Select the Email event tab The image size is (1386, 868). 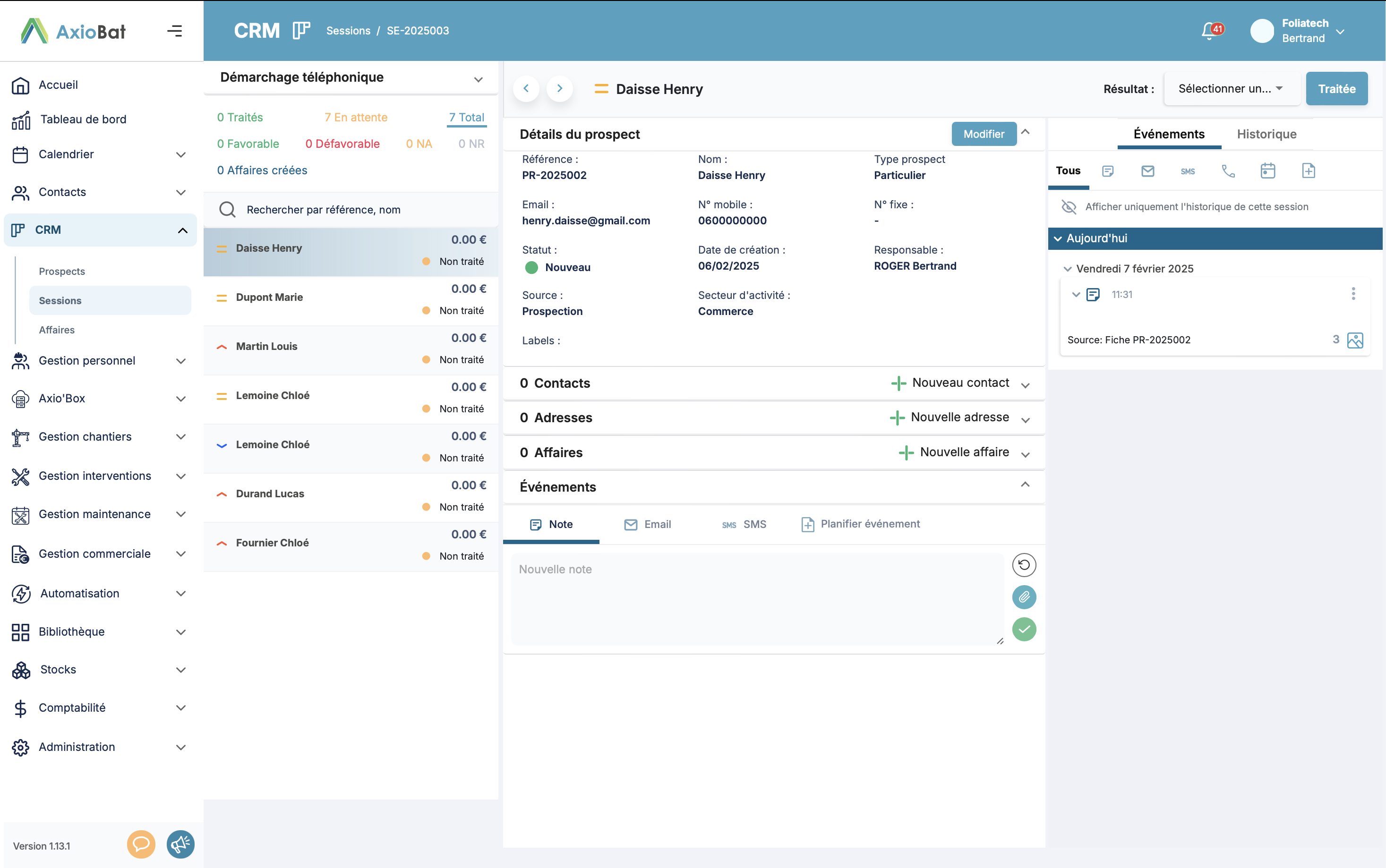coord(648,524)
